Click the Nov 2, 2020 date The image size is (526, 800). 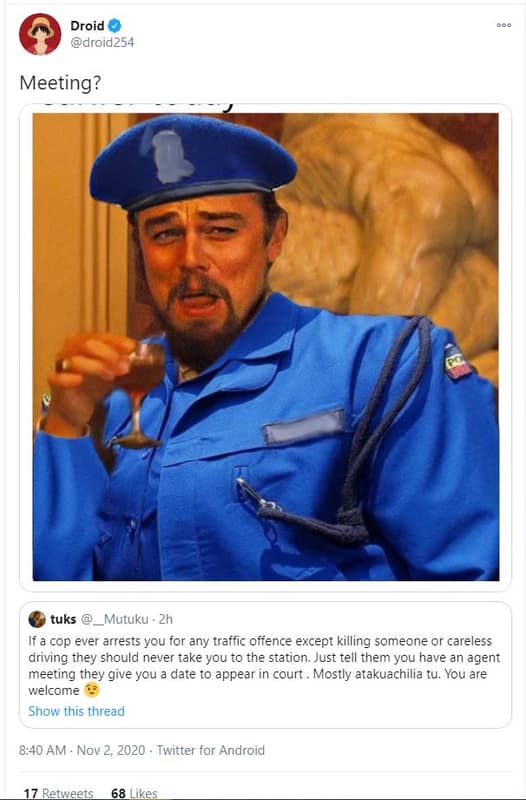111,751
